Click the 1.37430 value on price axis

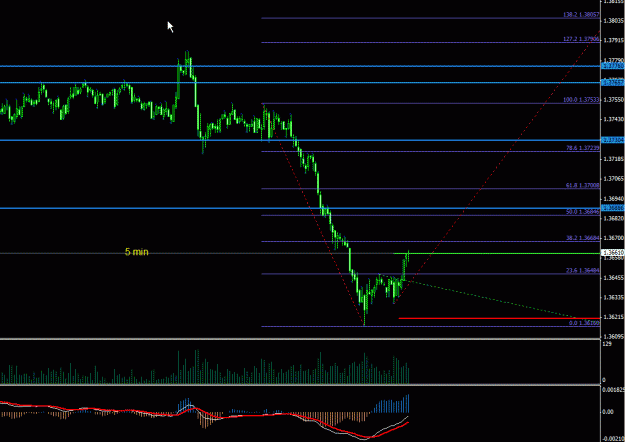click(614, 119)
